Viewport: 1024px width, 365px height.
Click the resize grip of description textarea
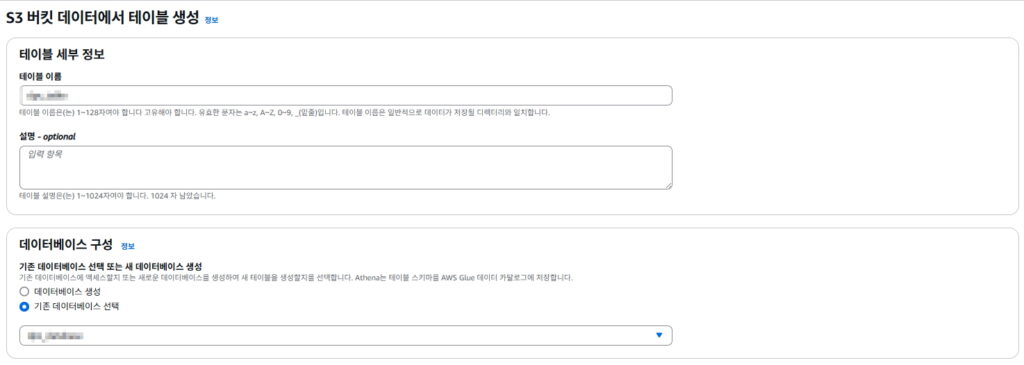click(x=668, y=185)
